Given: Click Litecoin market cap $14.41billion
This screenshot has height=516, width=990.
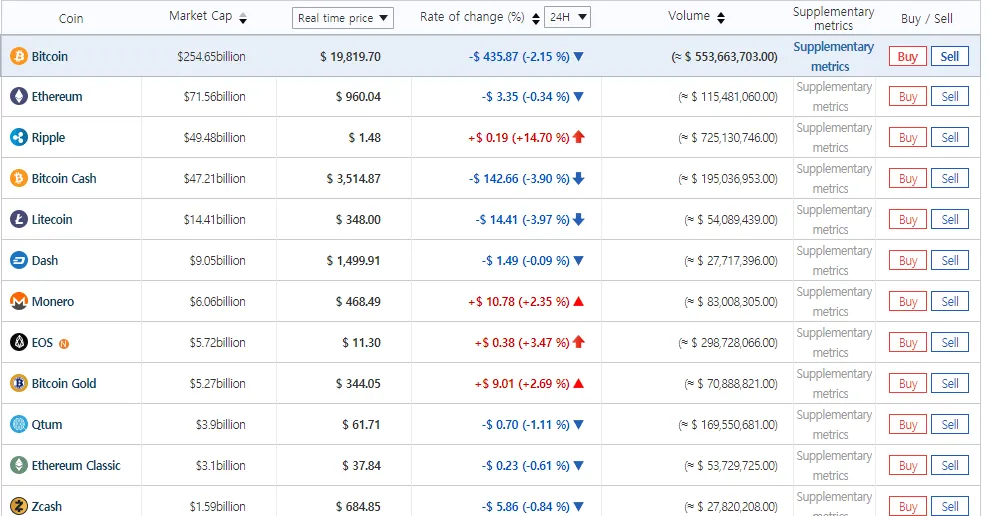Looking at the screenshot, I should pyautogui.click(x=214, y=220).
